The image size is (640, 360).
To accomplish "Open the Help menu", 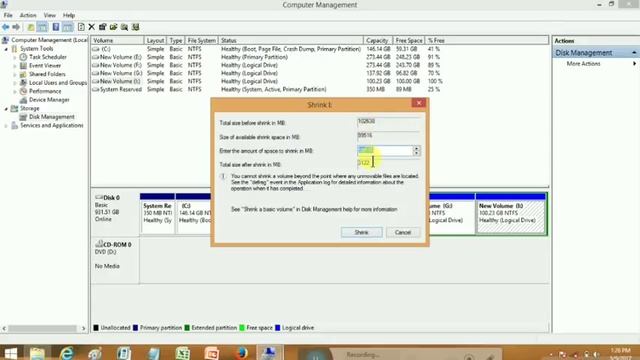I will click(69, 15).
